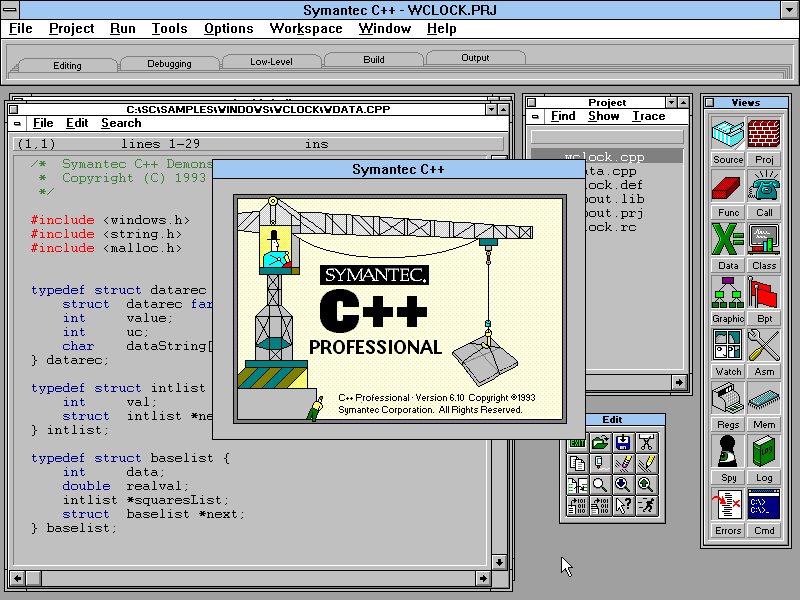Image resolution: width=800 pixels, height=600 pixels.
Task: Click the find previous green up-arrow magnifier
Action: (646, 485)
